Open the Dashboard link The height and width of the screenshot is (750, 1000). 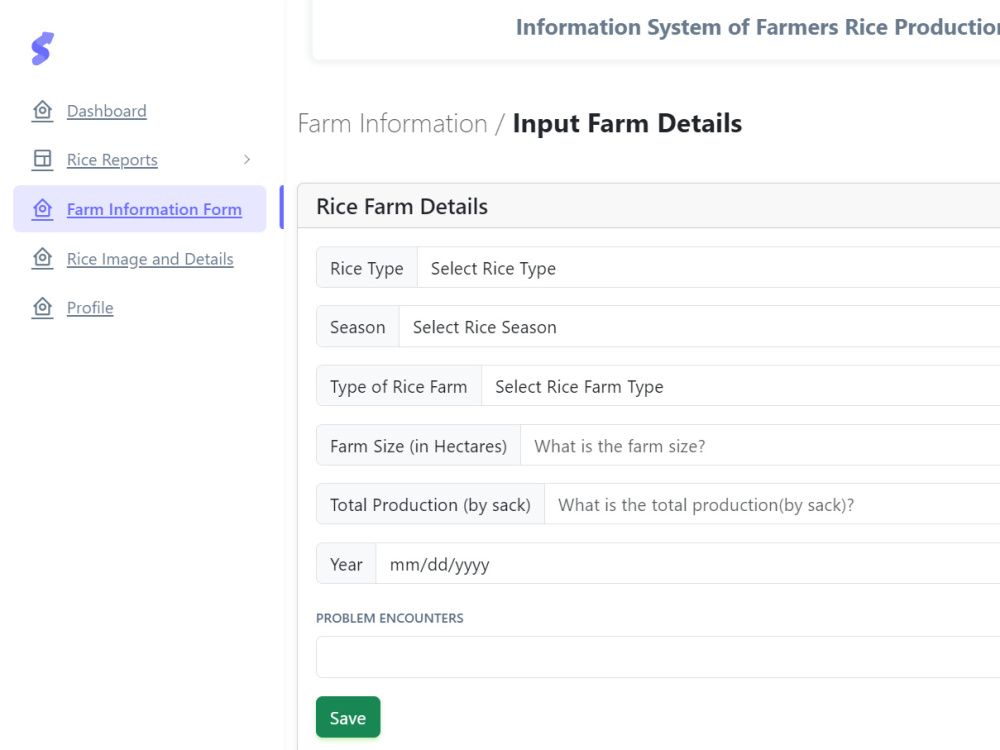pyautogui.click(x=107, y=111)
